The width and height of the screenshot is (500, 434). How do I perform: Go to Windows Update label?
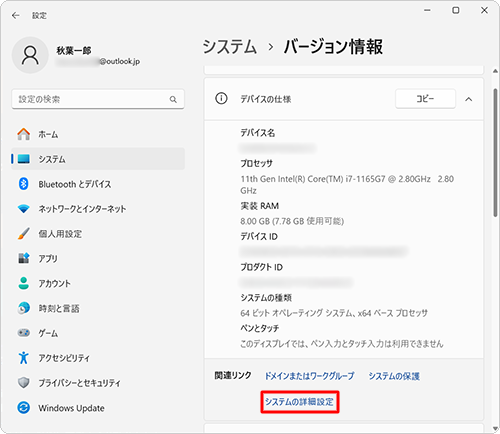[x=71, y=408]
